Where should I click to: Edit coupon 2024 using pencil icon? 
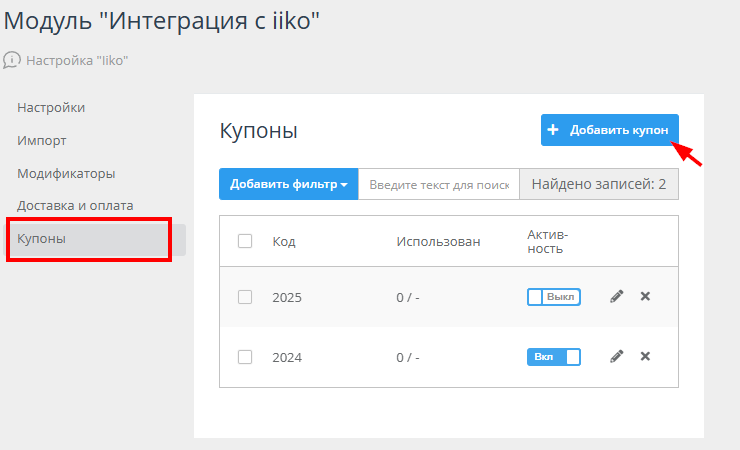tap(617, 356)
